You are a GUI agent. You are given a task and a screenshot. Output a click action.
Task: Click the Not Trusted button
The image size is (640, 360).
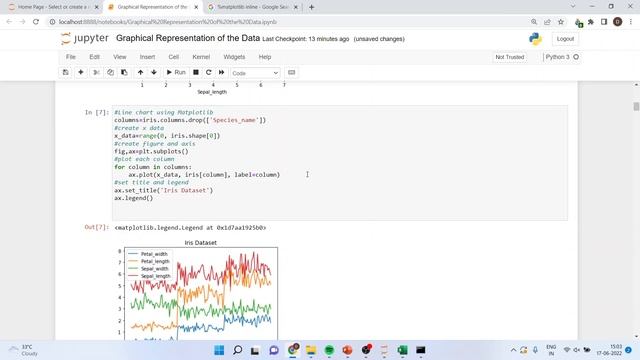(x=509, y=57)
